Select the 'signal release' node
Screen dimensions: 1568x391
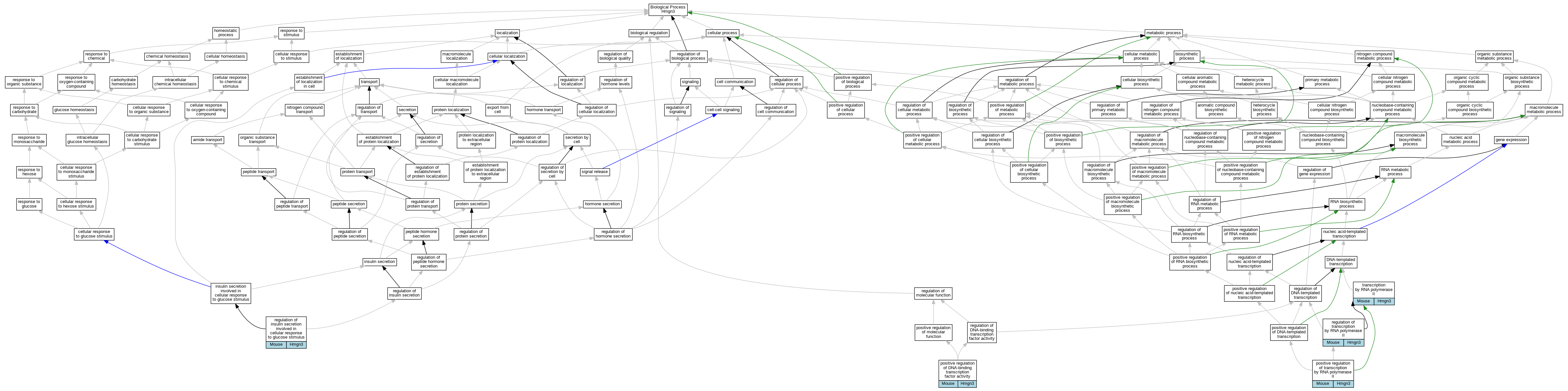pyautogui.click(x=595, y=172)
